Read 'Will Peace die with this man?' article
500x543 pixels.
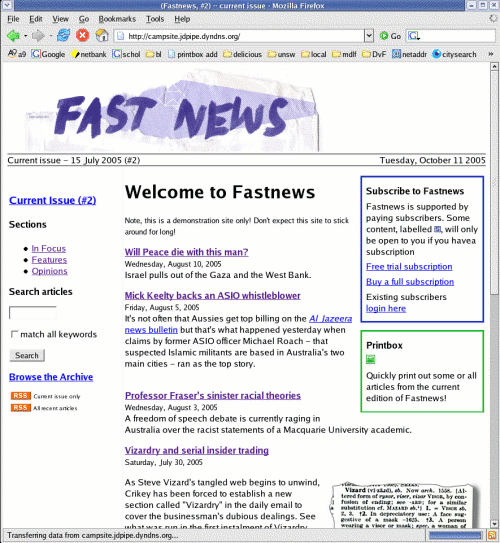tap(186, 252)
